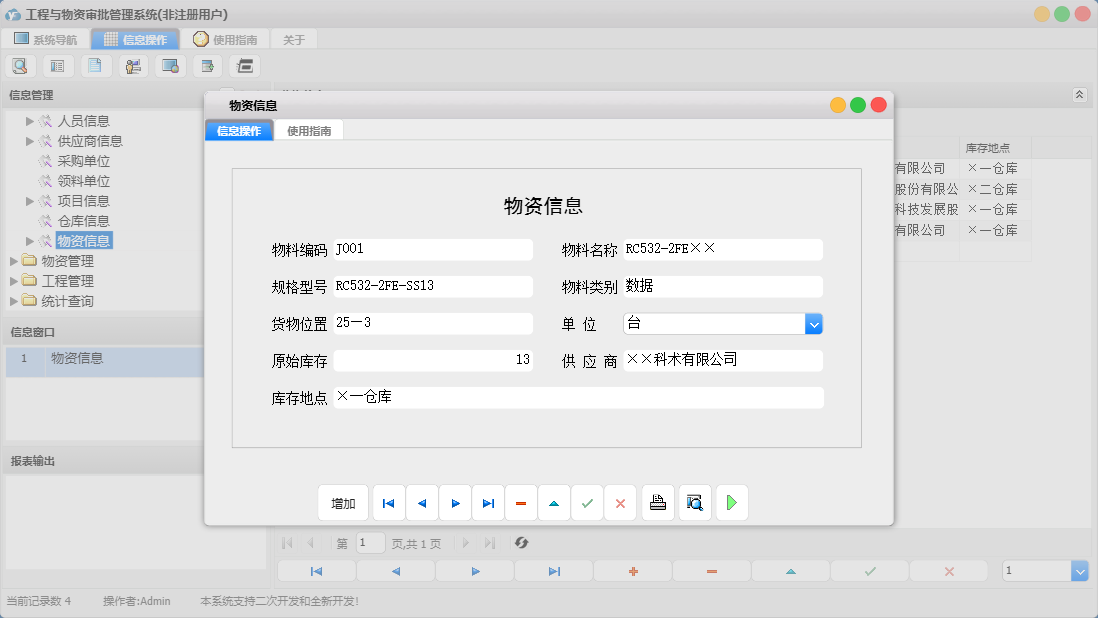Click the 增加 button to add a record
This screenshot has width=1098, height=618.
[x=343, y=502]
